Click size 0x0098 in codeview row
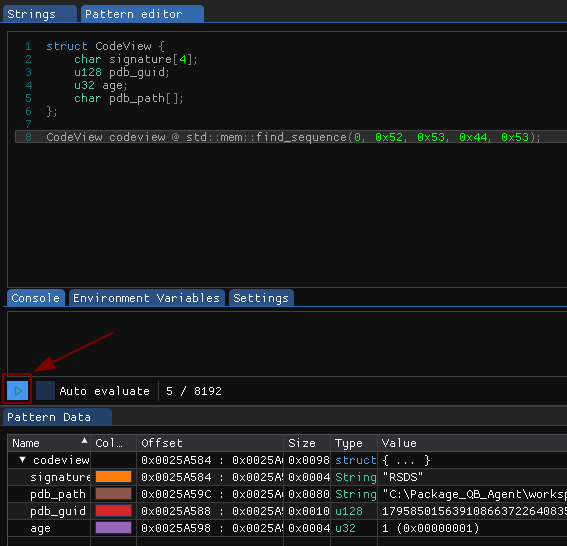 [309, 460]
